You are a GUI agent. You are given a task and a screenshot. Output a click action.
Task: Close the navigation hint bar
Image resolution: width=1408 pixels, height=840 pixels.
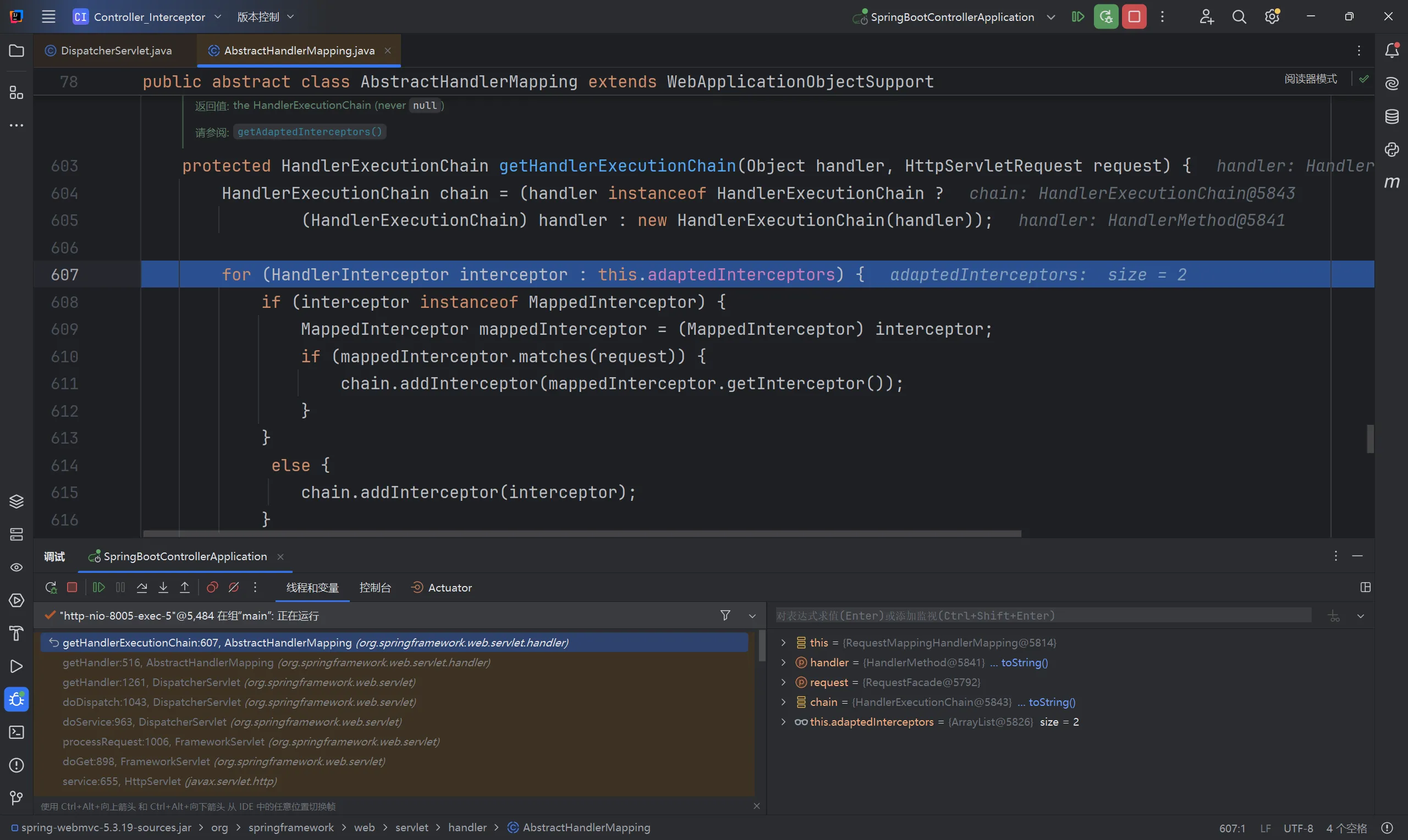coord(756,806)
